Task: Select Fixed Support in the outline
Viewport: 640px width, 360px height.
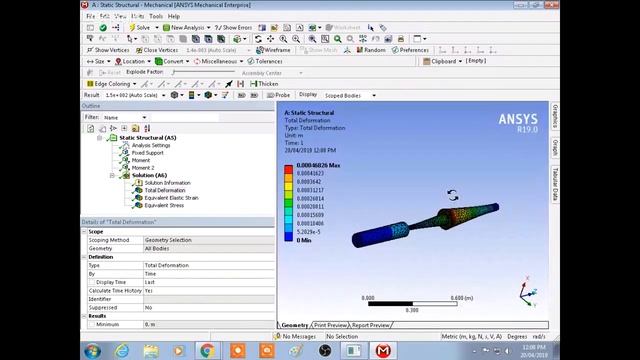Action: (147, 153)
